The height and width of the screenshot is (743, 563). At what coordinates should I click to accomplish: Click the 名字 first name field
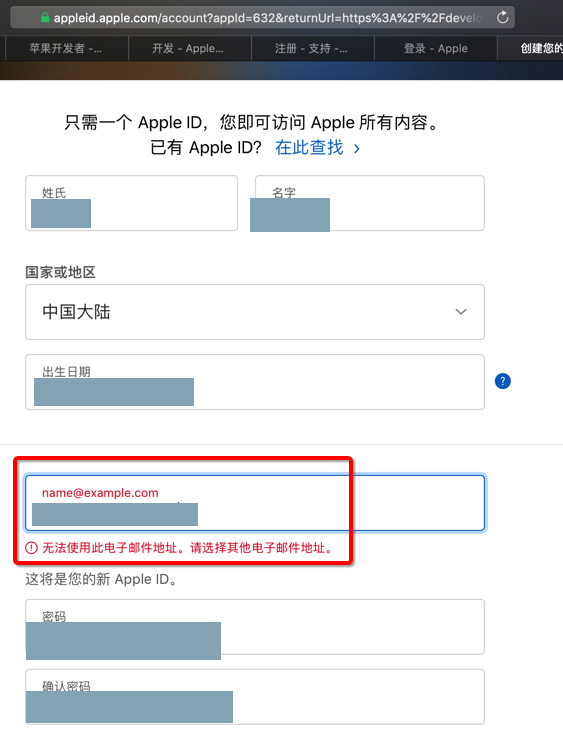point(370,203)
